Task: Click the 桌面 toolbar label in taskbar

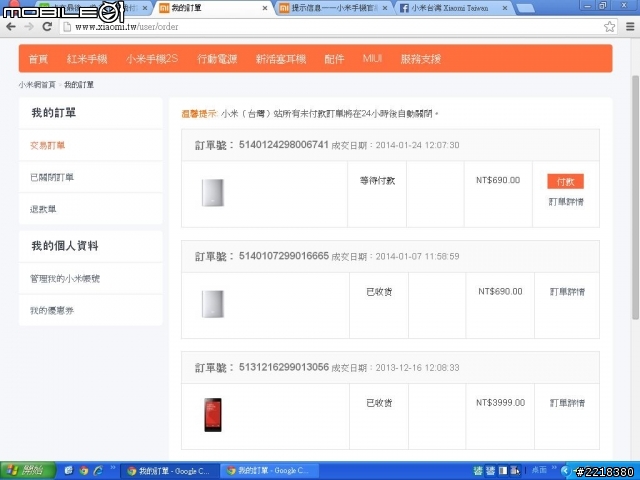Action: [540, 470]
